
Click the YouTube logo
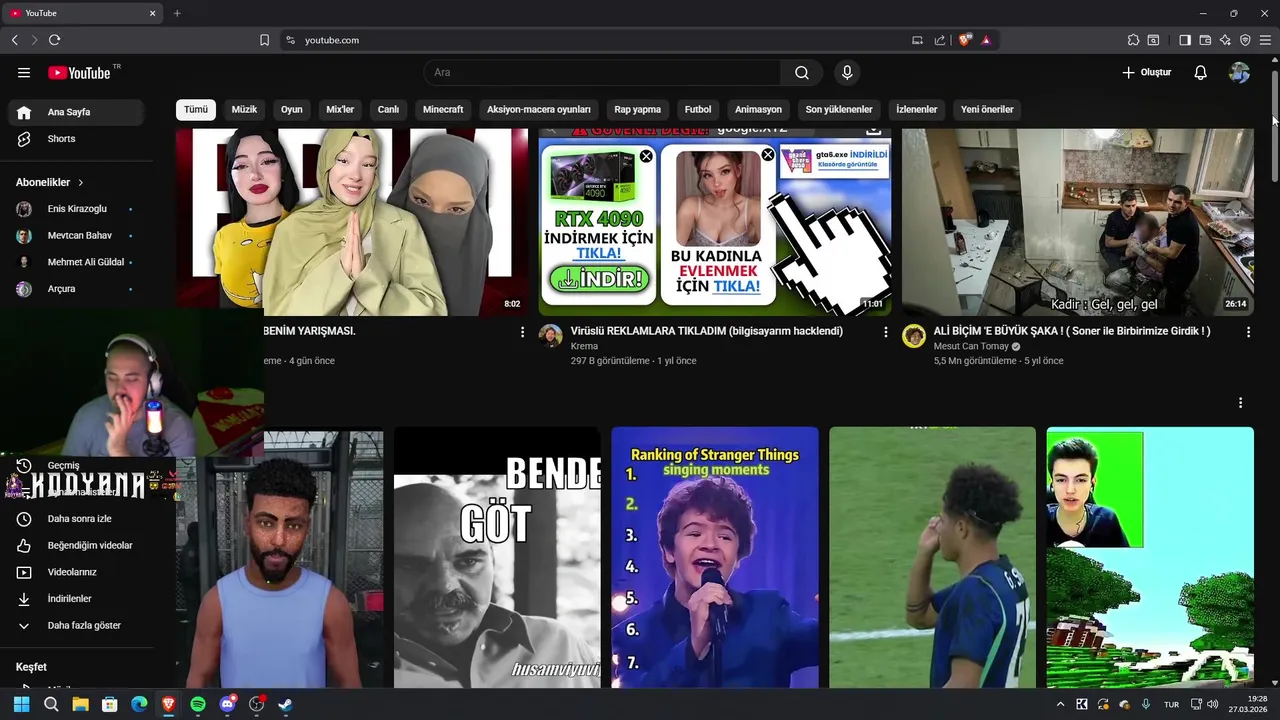pos(80,72)
